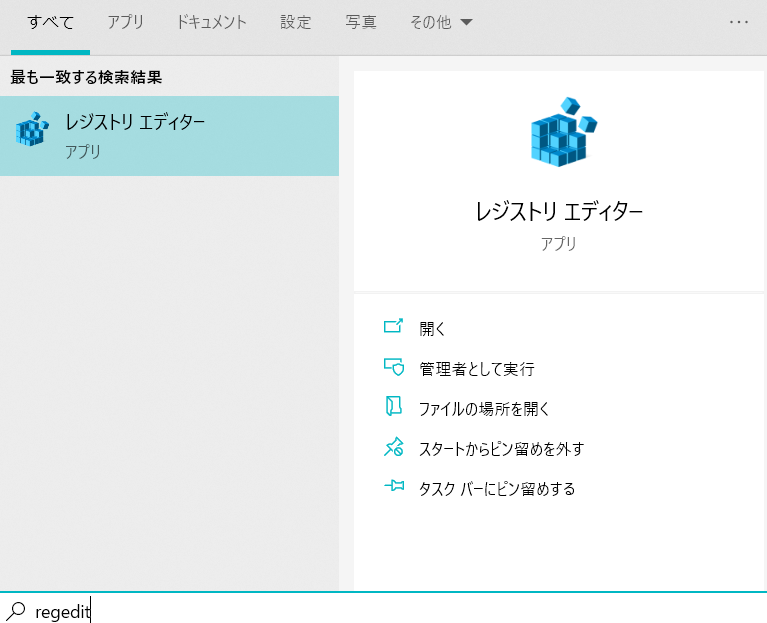The image size is (767, 623).
Task: Switch to the 写真 tab
Action: (x=361, y=22)
